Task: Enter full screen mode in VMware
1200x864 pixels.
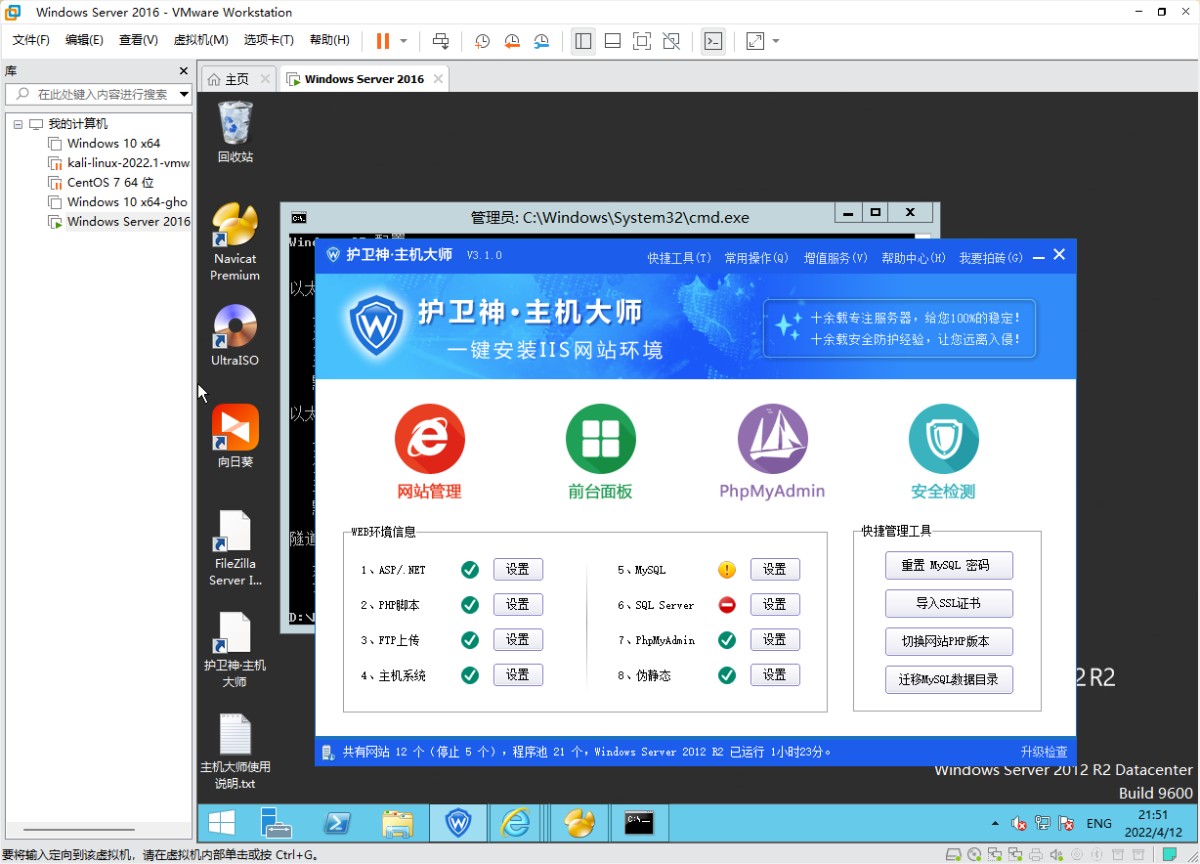Action: (642, 41)
